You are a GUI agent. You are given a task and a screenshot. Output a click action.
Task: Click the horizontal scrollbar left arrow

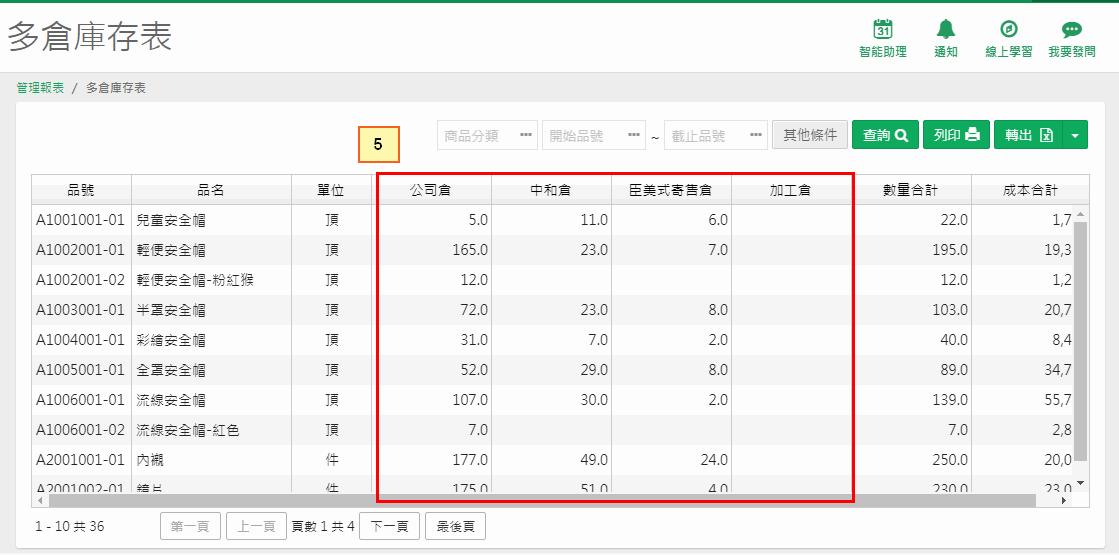pos(39,501)
